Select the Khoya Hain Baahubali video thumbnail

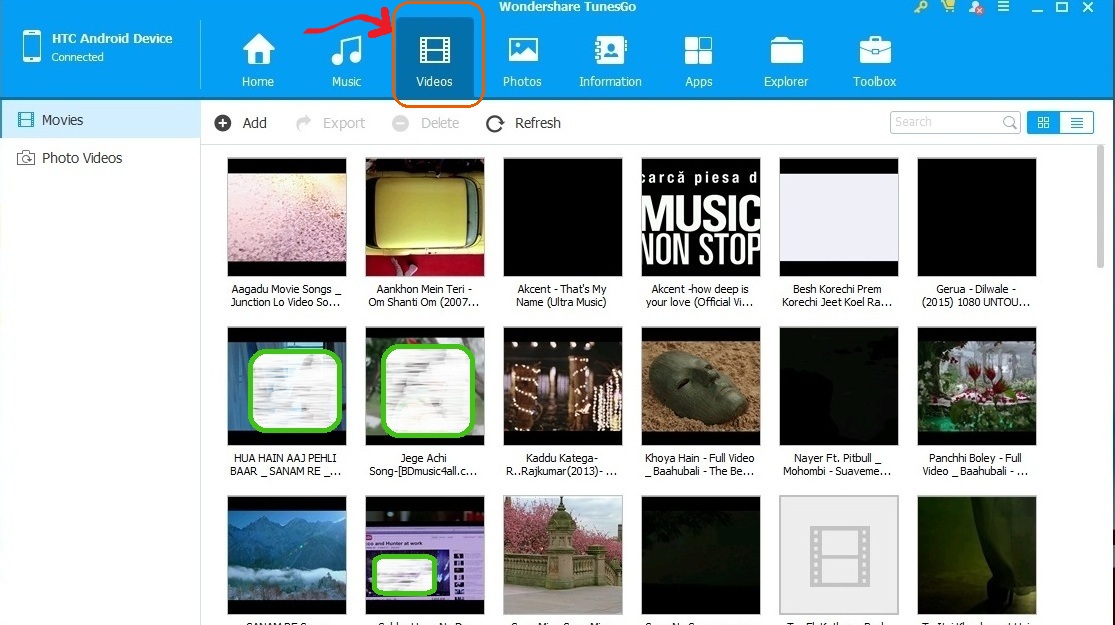click(x=700, y=386)
